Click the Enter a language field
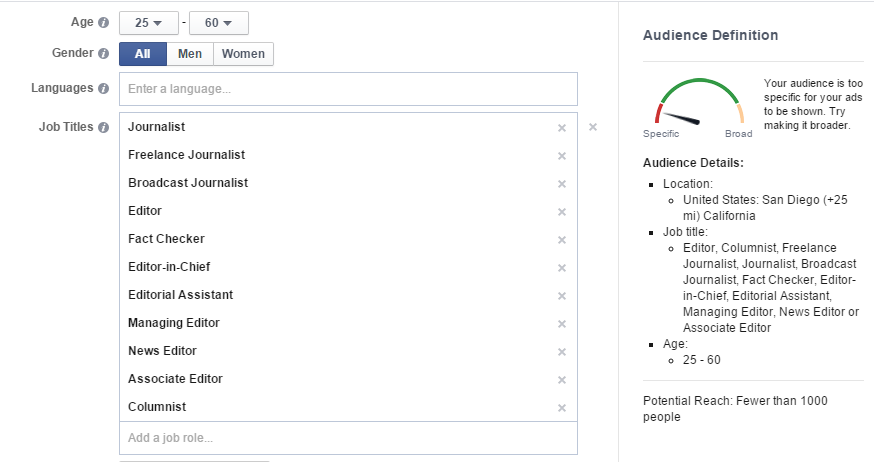This screenshot has height=462, width=874. (348, 89)
